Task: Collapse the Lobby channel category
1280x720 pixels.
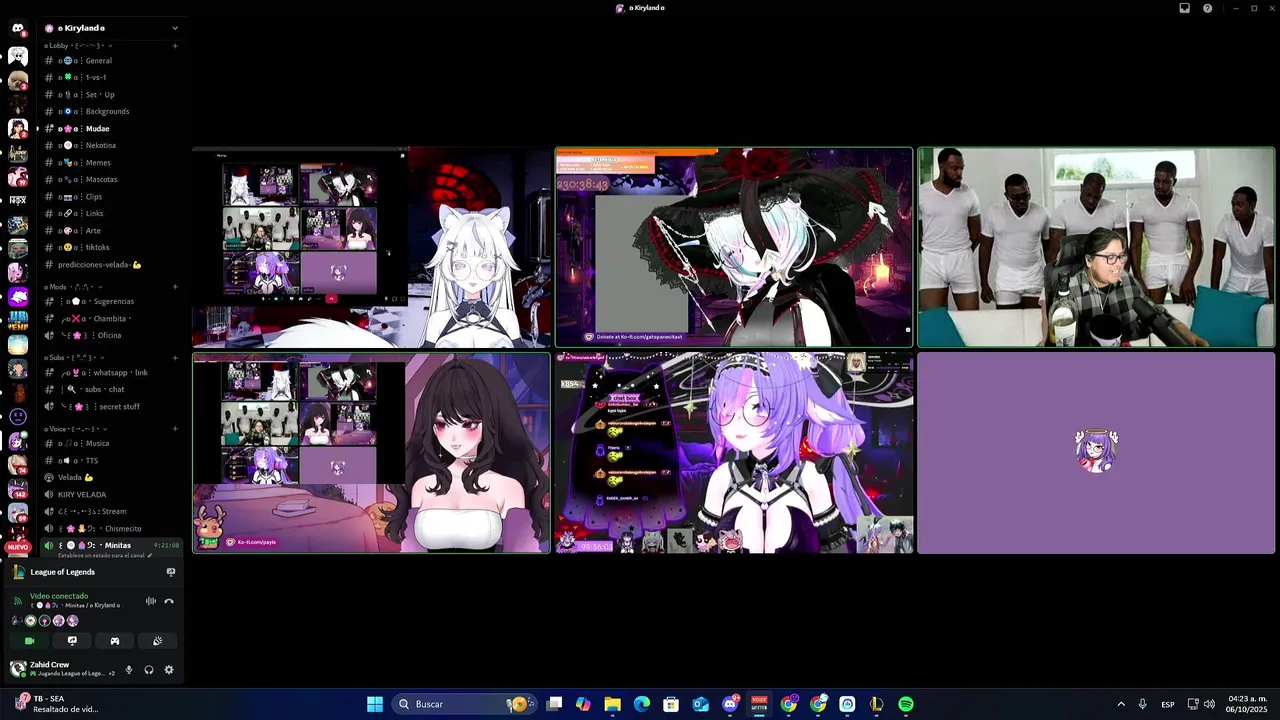Action: click(78, 45)
